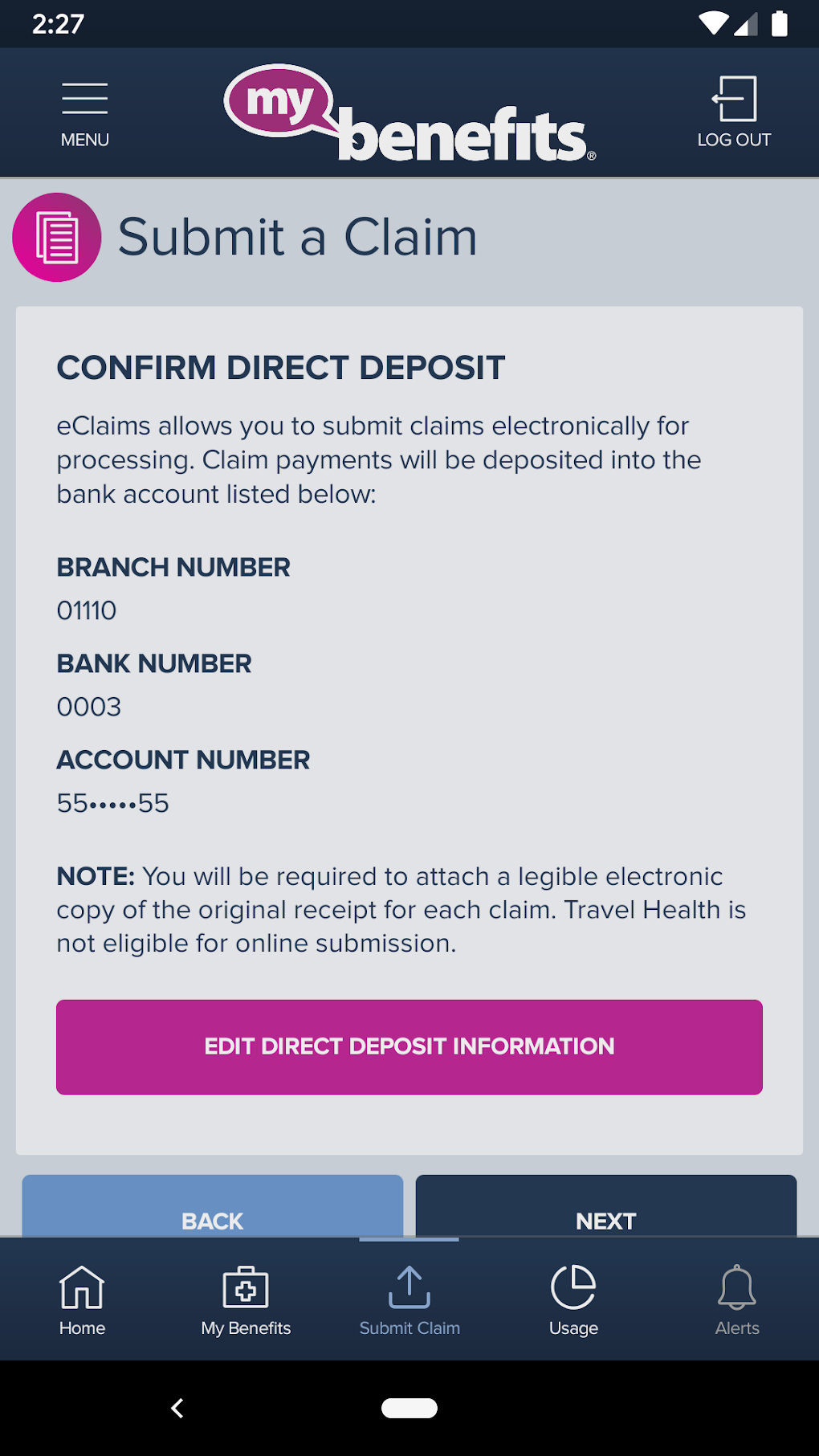Switch to the Usage tab label
The width and height of the screenshot is (819, 1456).
pos(573,1328)
